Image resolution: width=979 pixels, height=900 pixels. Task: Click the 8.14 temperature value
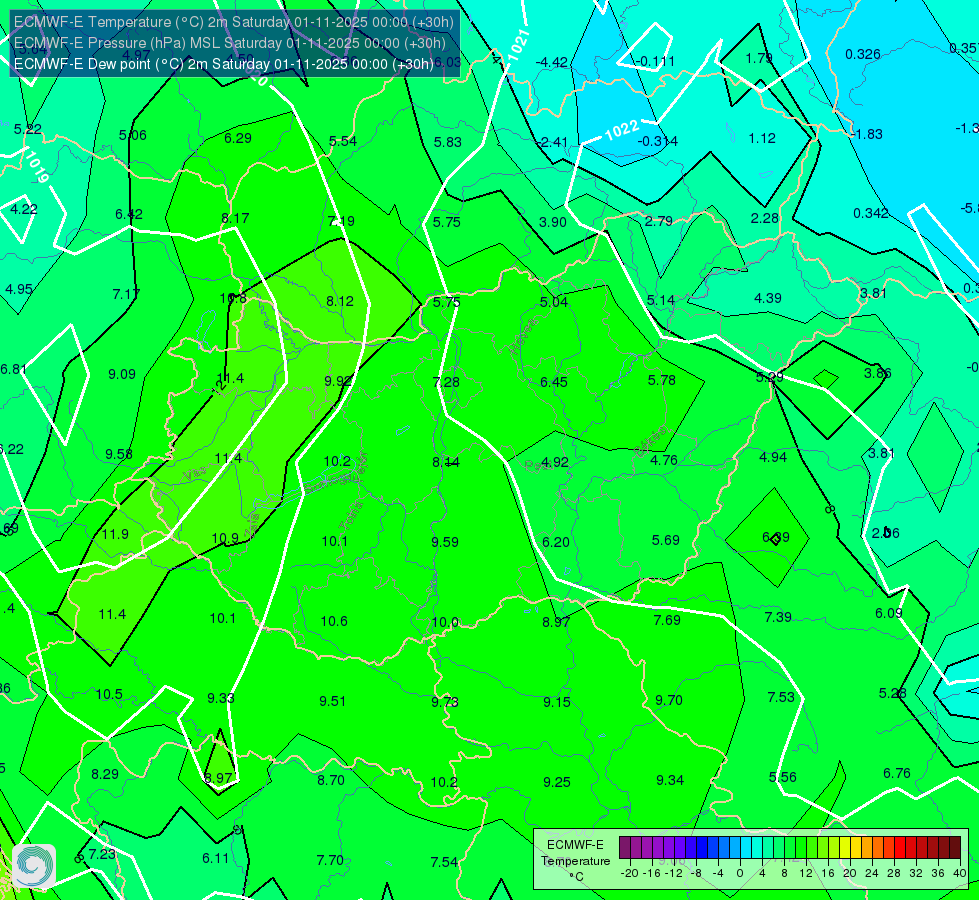pyautogui.click(x=446, y=462)
